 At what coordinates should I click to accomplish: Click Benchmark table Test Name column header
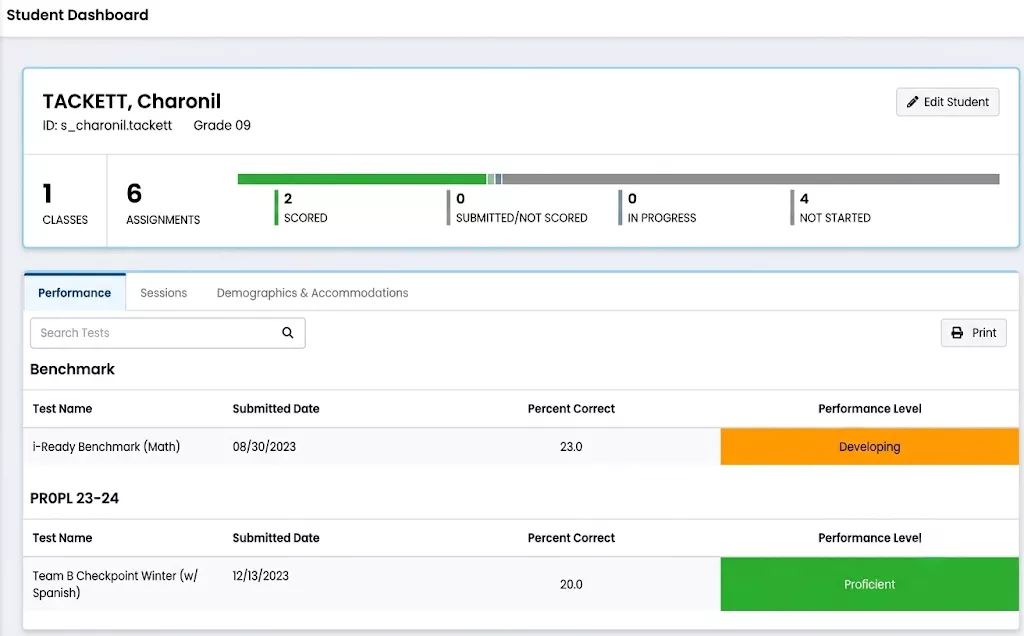point(62,409)
